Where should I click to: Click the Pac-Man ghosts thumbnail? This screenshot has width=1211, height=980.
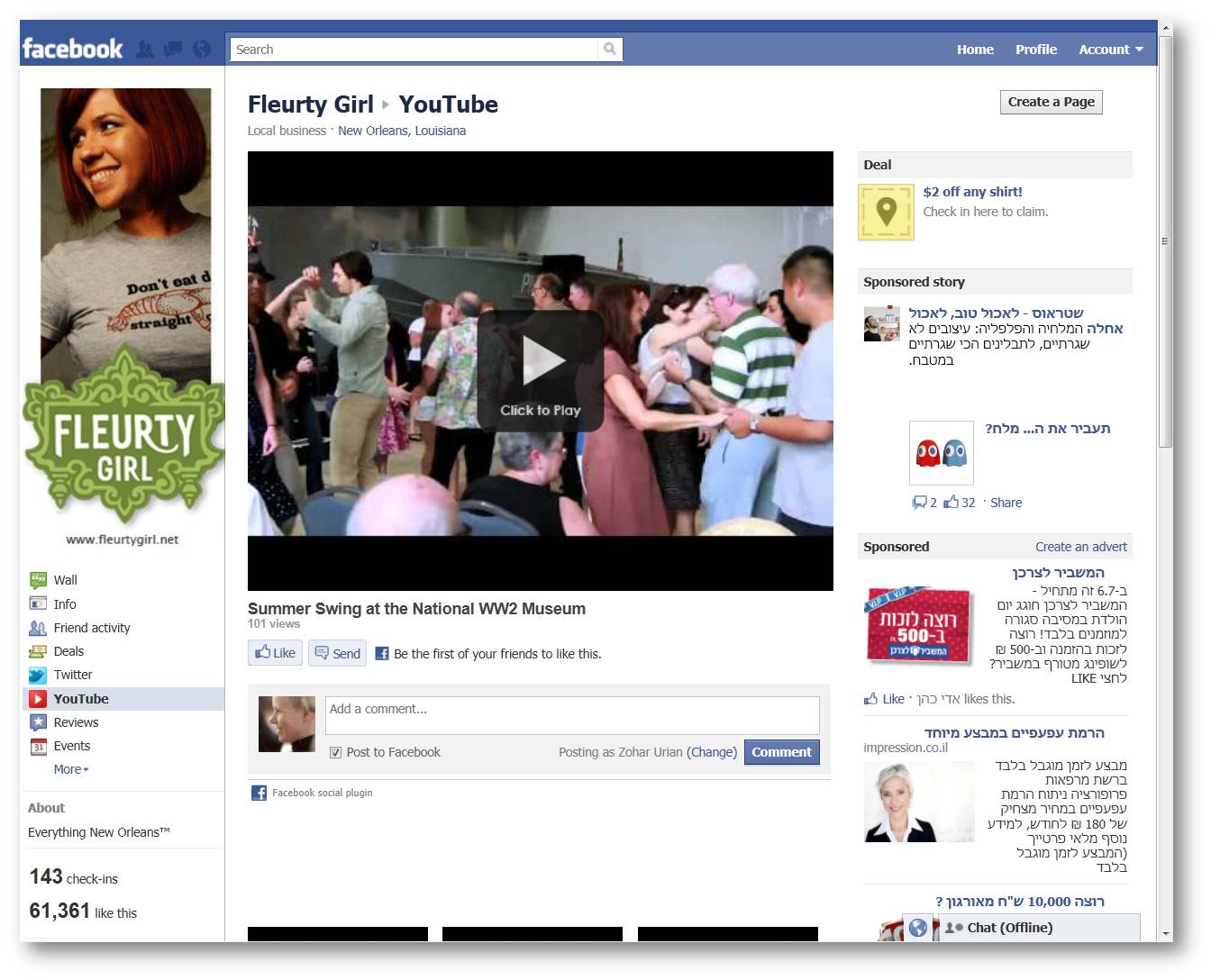(942, 453)
